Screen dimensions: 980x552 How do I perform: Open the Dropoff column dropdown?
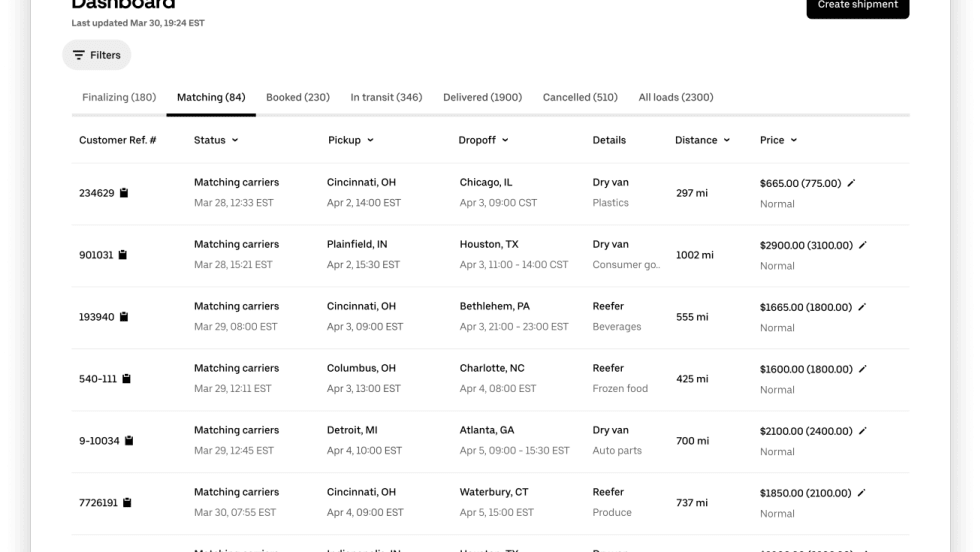(x=505, y=141)
